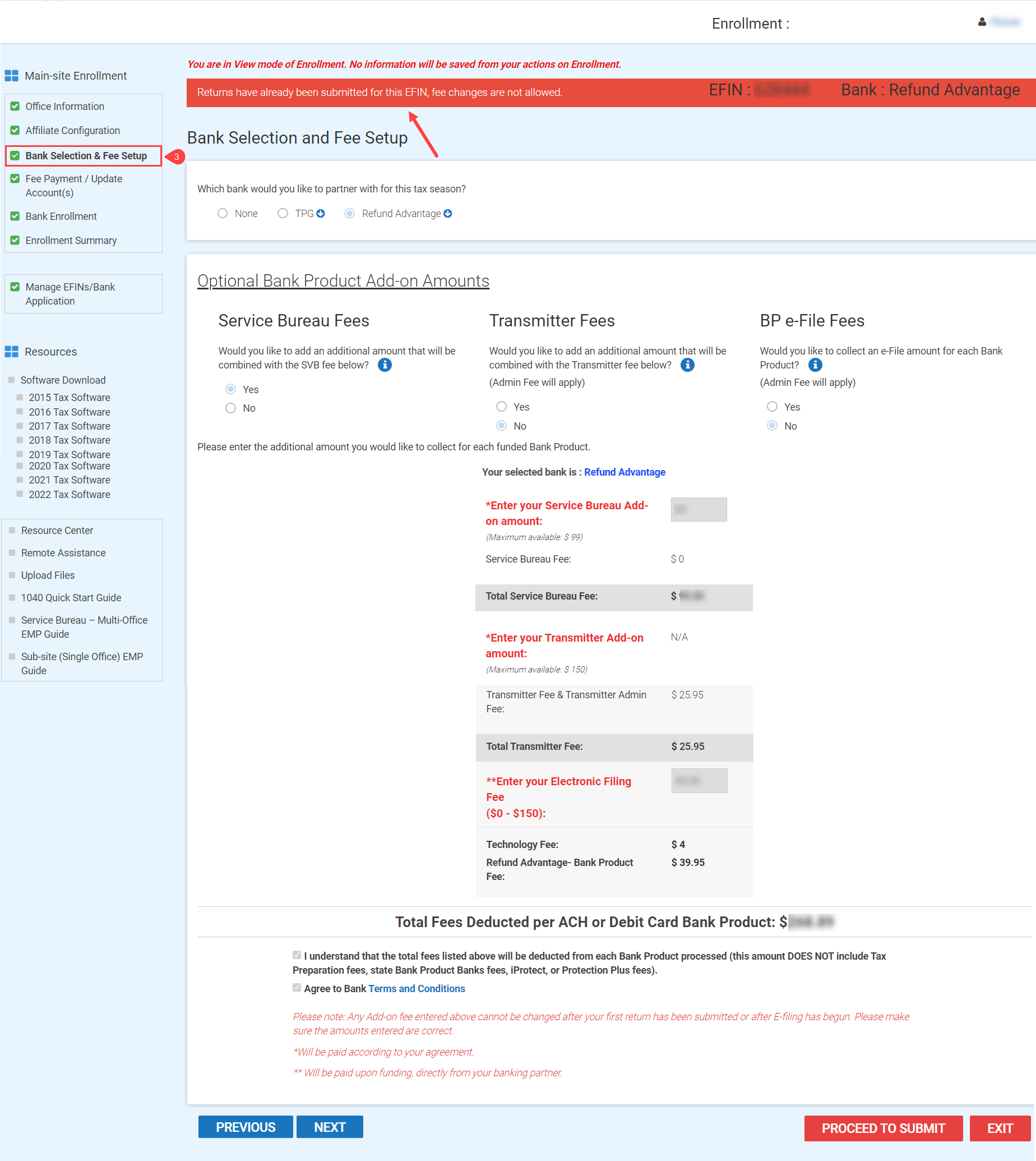Expand the TPG bank details arrow
The image size is (1036, 1161).
[321, 214]
